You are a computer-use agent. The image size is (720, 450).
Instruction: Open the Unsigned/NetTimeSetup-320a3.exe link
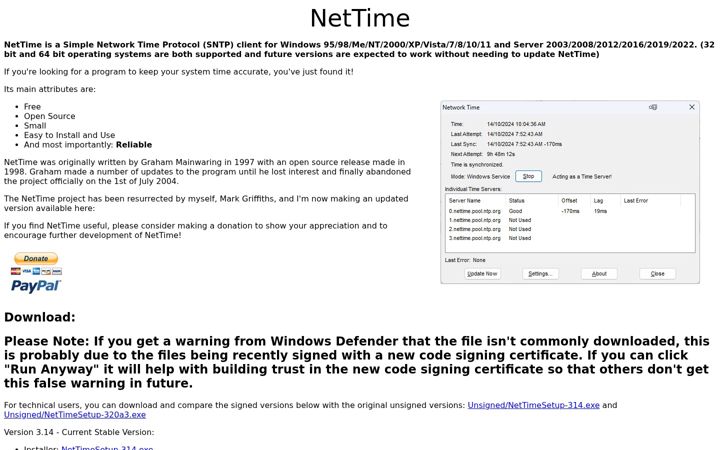point(75,415)
